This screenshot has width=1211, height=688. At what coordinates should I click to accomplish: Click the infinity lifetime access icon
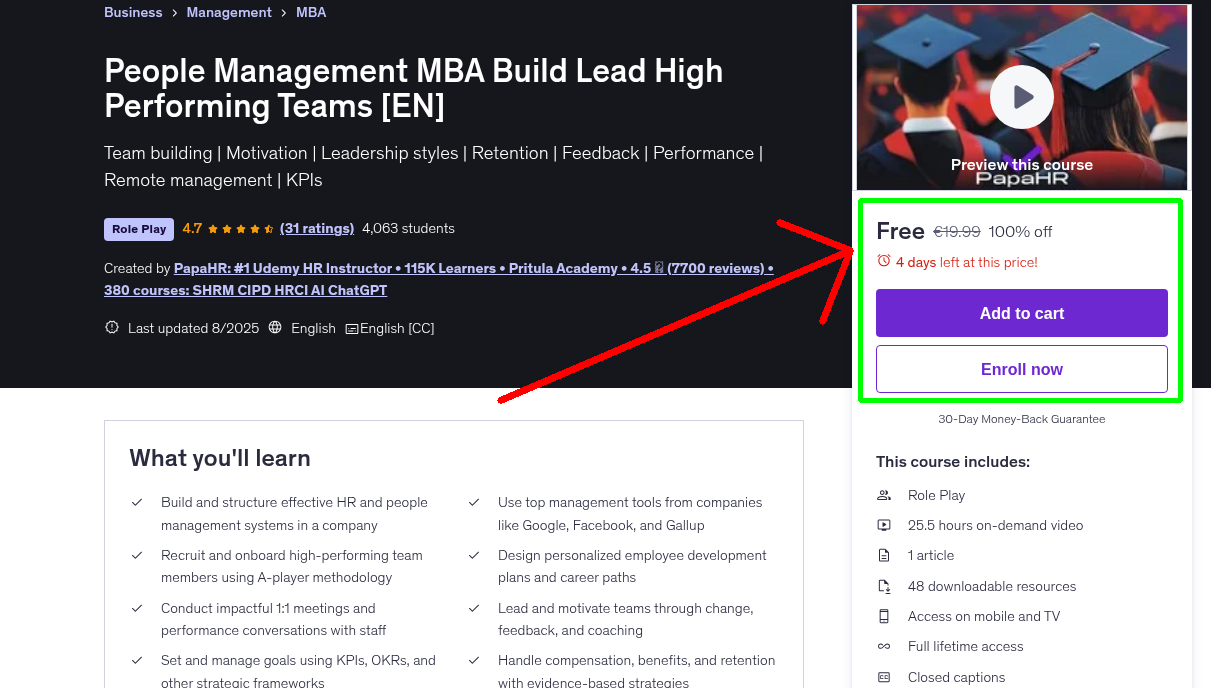884,646
